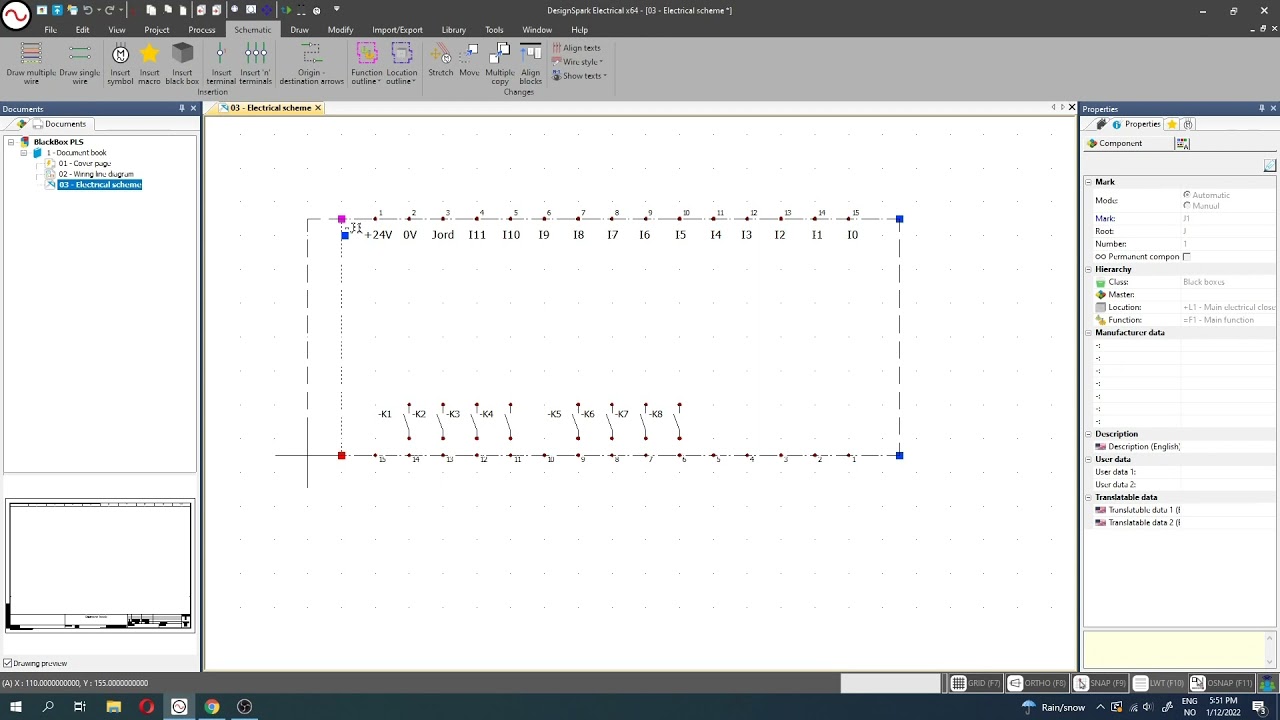
Task: Open Function outline dropdown
Action: pyautogui.click(x=366, y=77)
